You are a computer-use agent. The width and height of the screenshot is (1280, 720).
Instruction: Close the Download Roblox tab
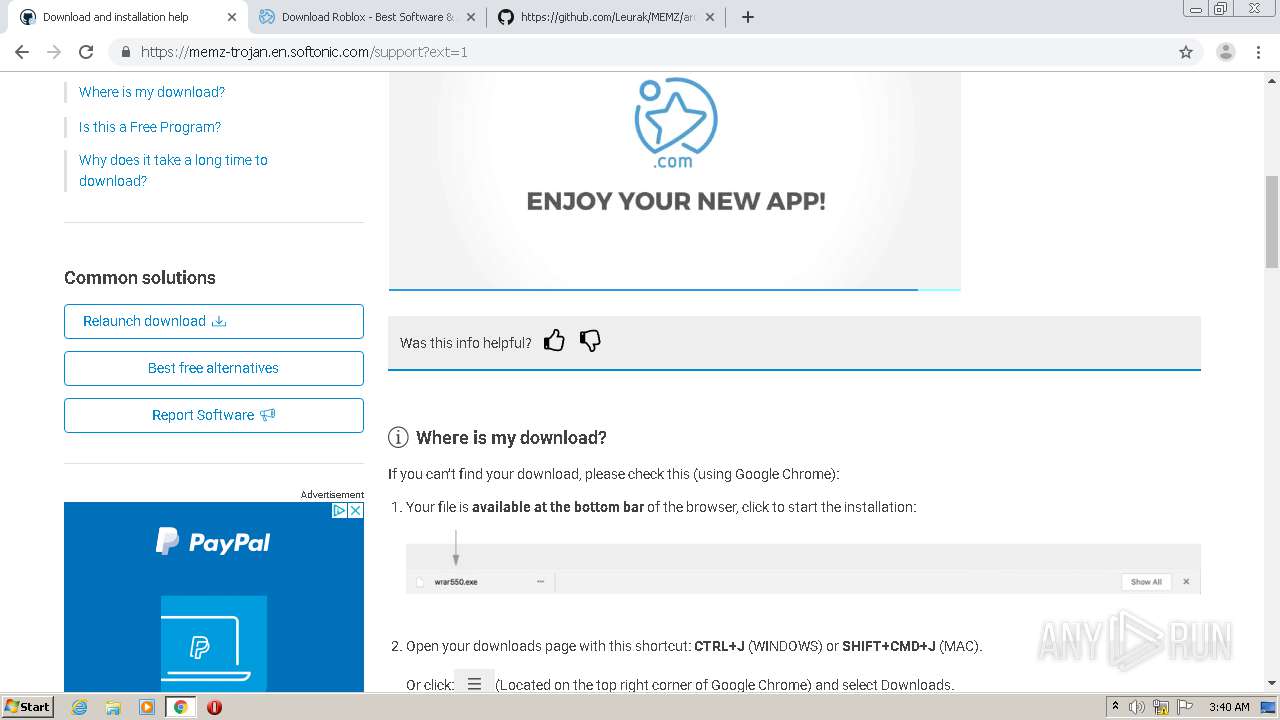coord(471,17)
